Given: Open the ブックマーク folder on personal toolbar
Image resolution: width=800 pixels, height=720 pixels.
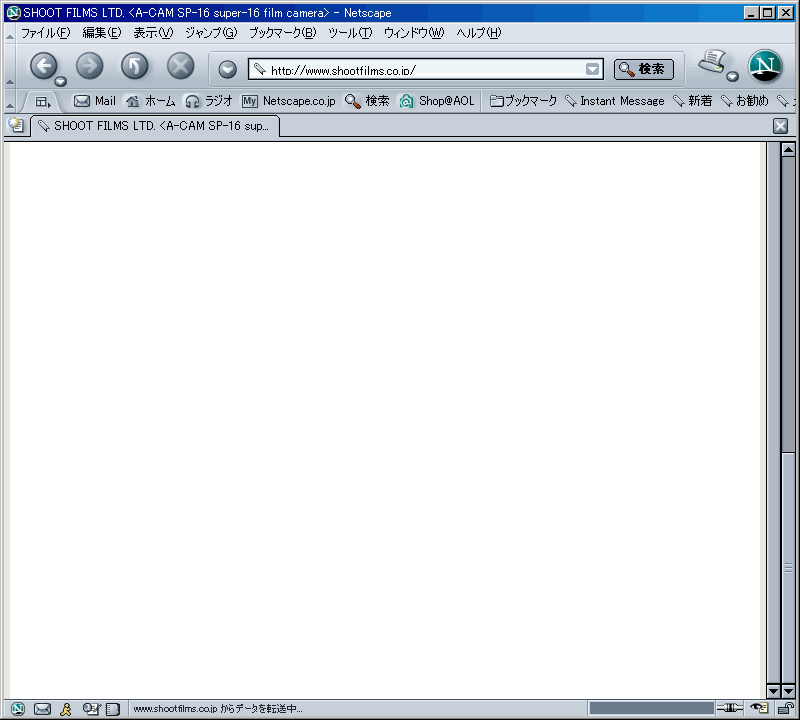Looking at the screenshot, I should click(523, 101).
